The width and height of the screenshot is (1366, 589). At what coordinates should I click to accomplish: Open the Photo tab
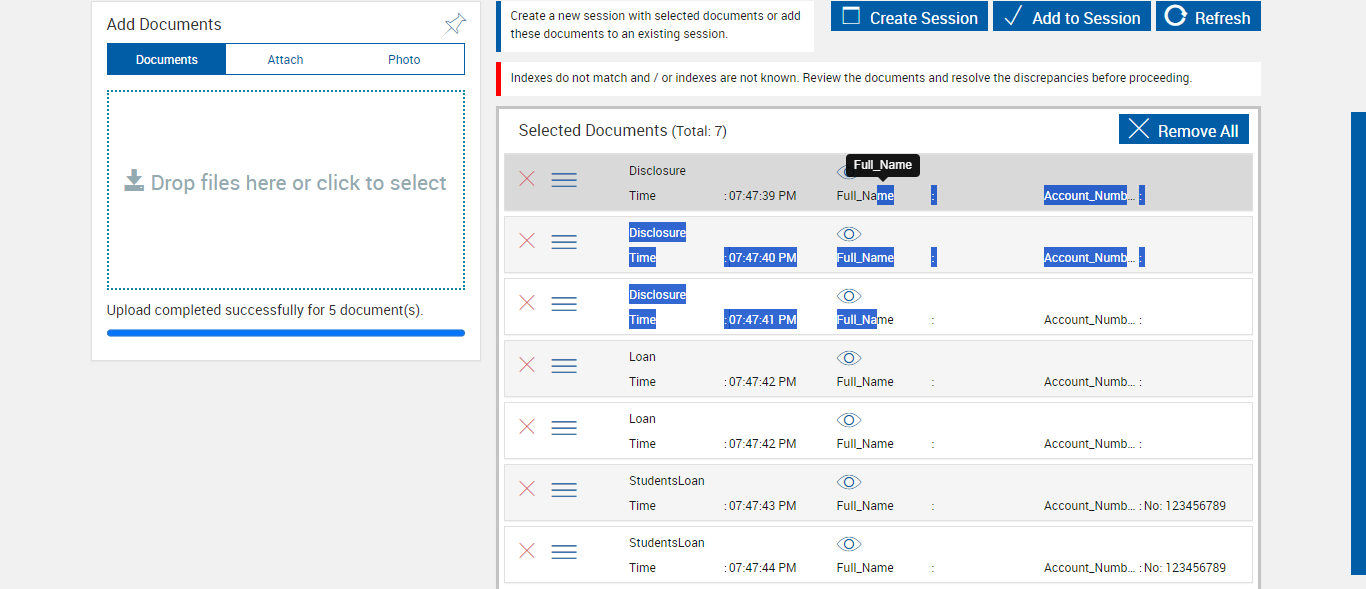(404, 60)
